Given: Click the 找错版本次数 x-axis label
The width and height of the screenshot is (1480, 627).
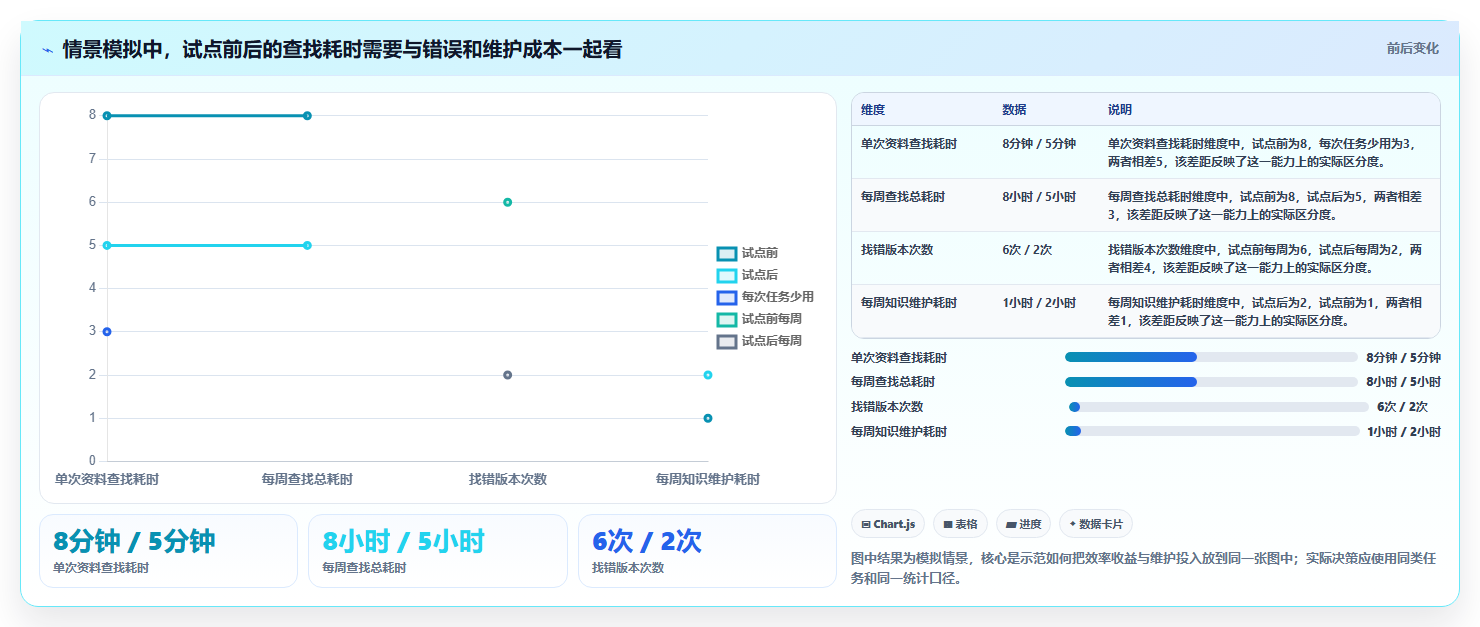Looking at the screenshot, I should [507, 480].
